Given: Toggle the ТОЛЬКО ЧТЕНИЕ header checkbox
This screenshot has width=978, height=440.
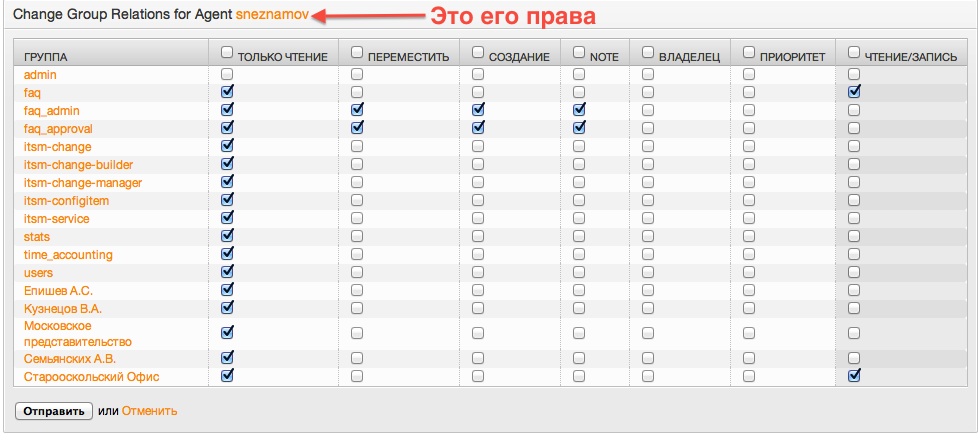Looking at the screenshot, I should click(x=227, y=52).
